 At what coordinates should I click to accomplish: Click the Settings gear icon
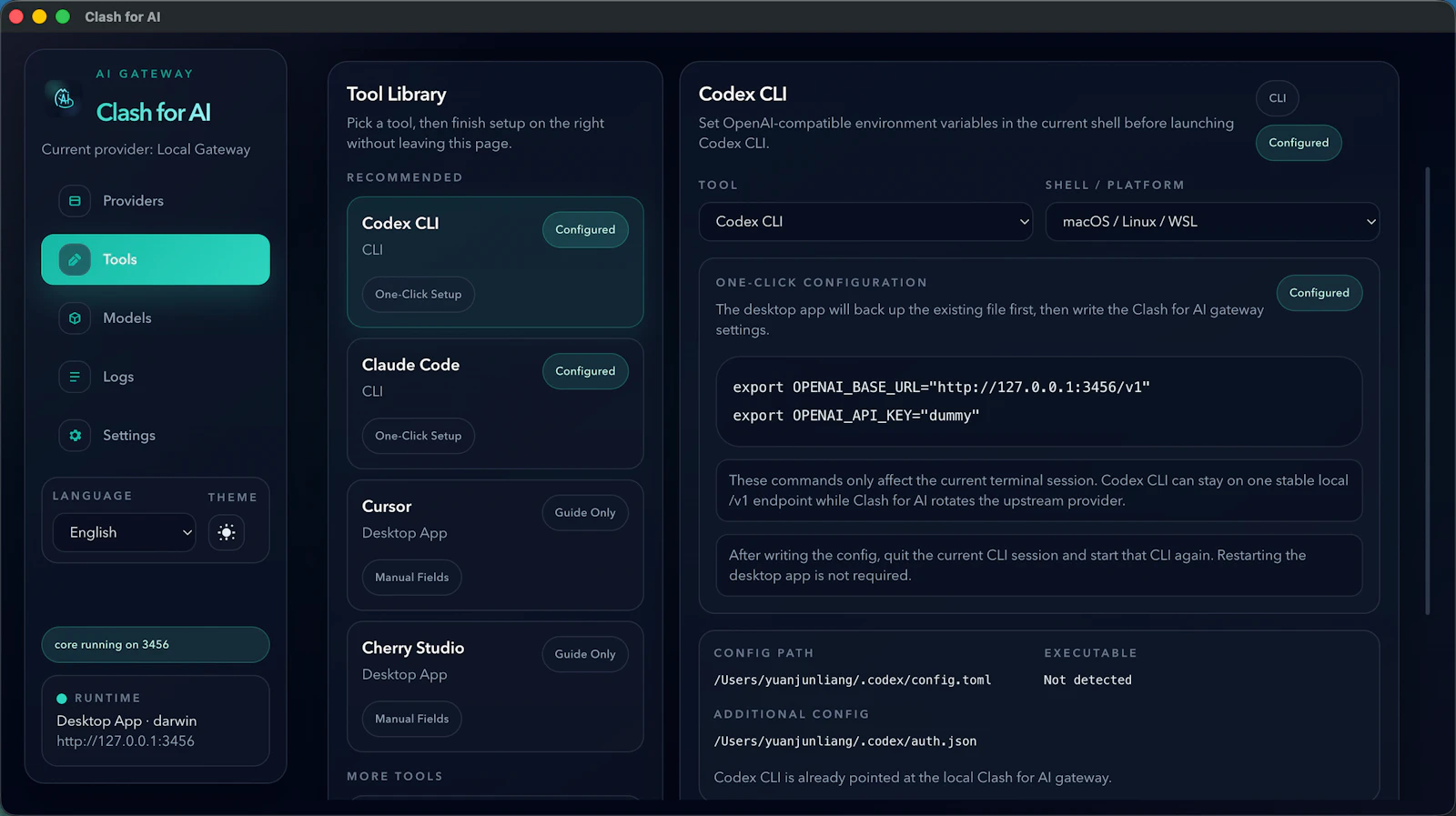(x=75, y=436)
